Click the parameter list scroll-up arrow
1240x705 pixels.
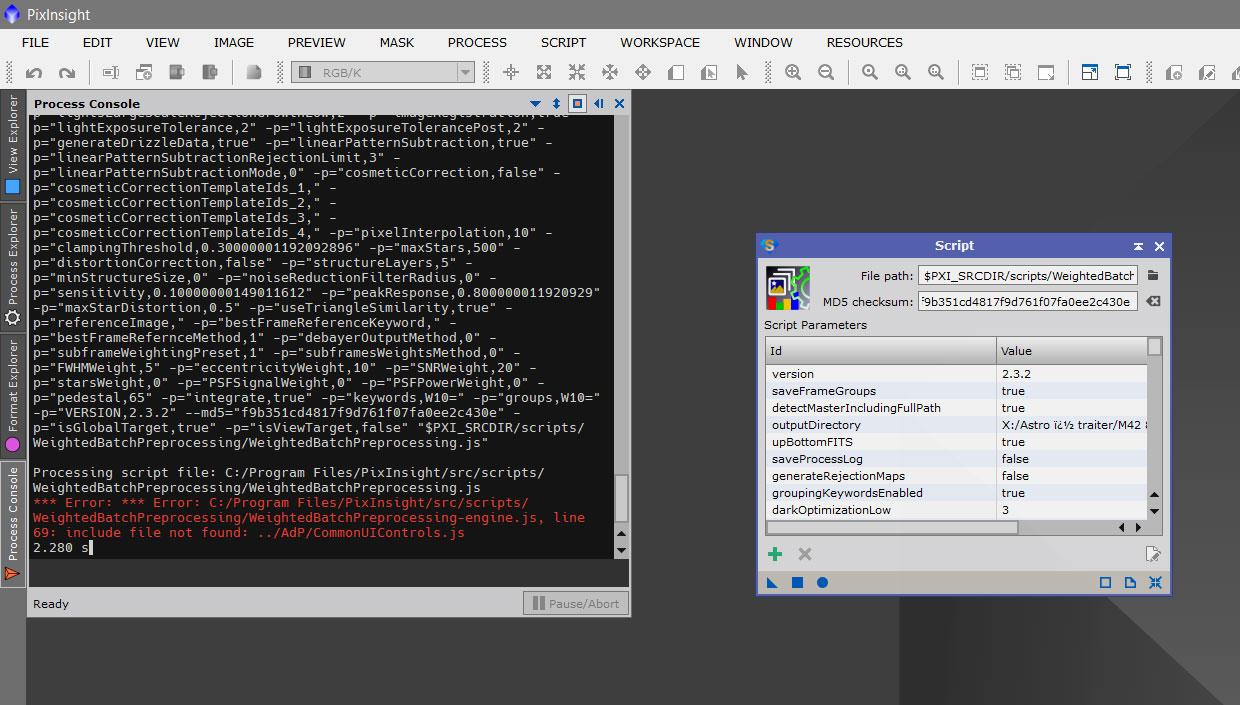click(1155, 494)
